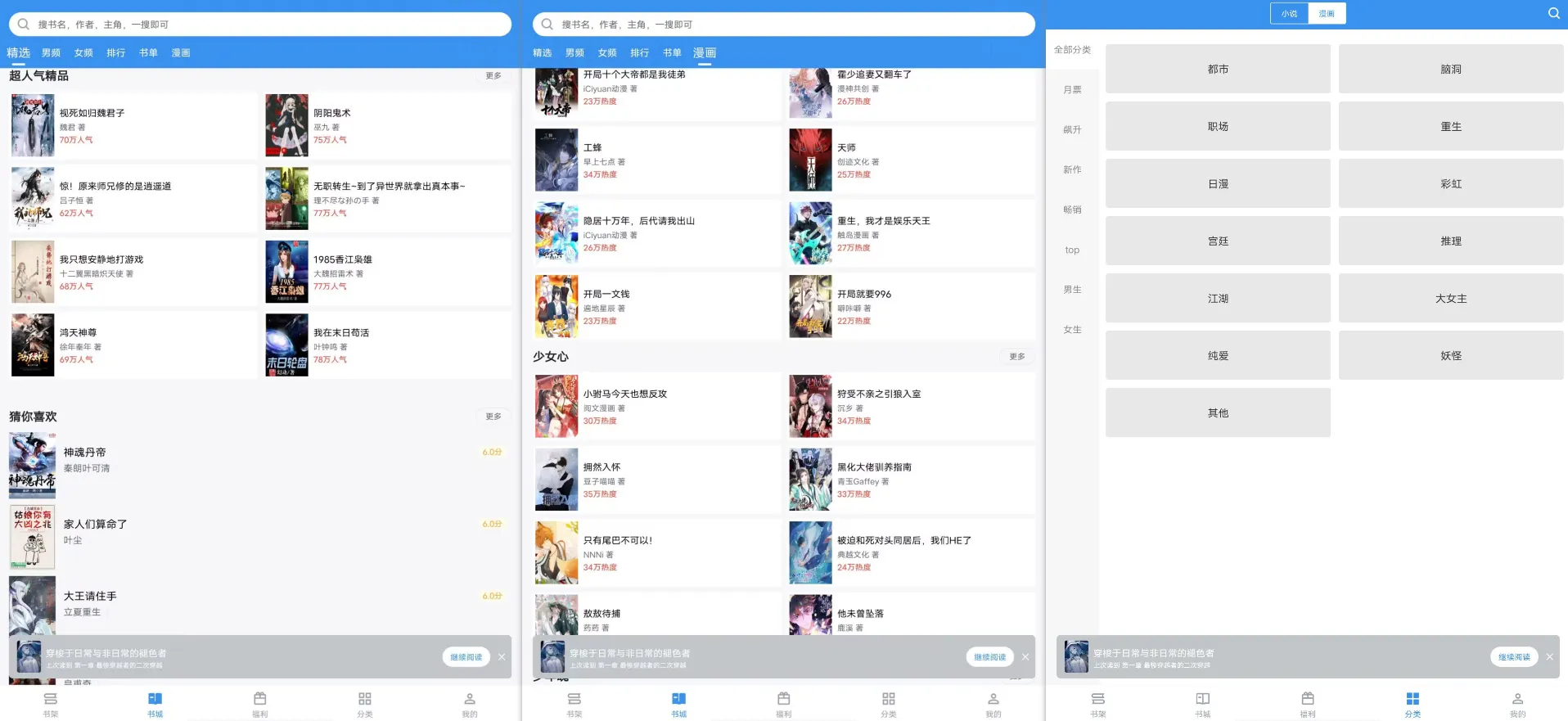The height and width of the screenshot is (721, 1568).
Task: Open the 其他 category
Action: tap(1218, 412)
